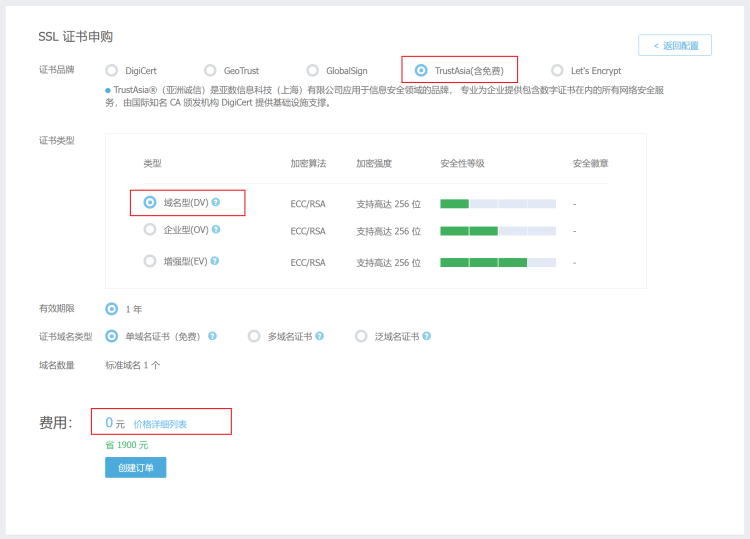Click the 有效期限 label
750x539 pixels.
tap(56, 308)
